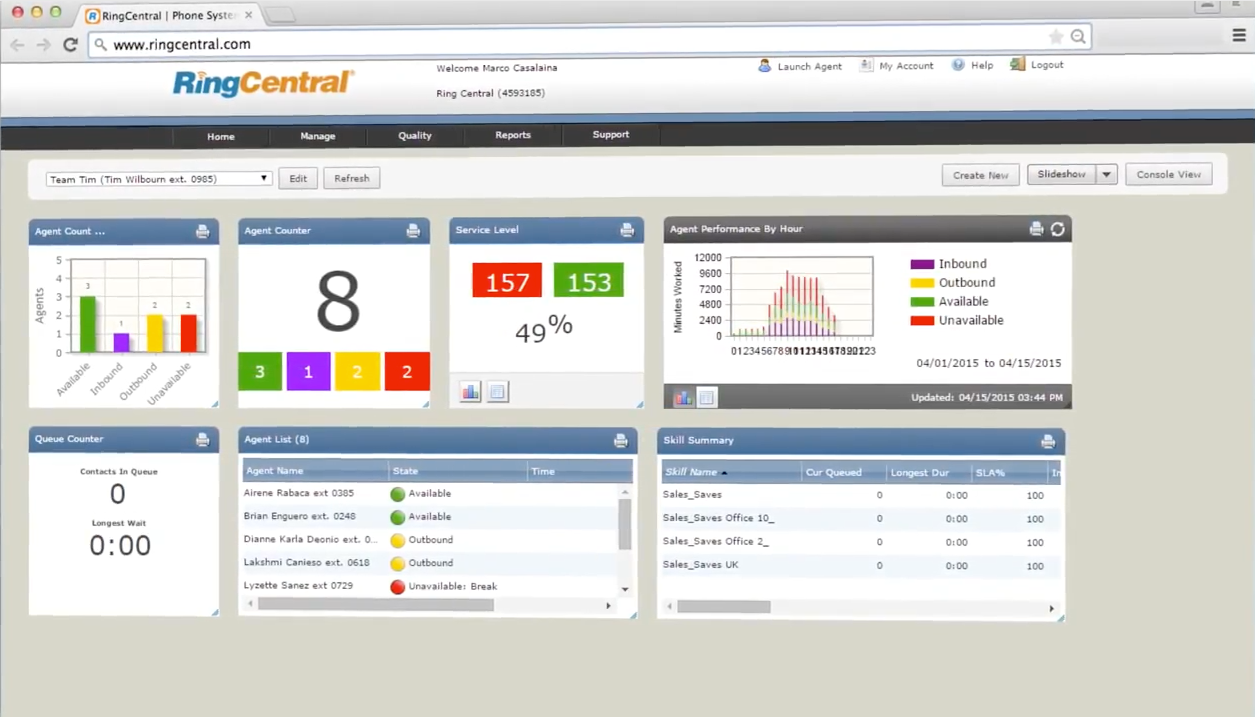Print the Agent Performance By Hour widget

pyautogui.click(x=1036, y=229)
